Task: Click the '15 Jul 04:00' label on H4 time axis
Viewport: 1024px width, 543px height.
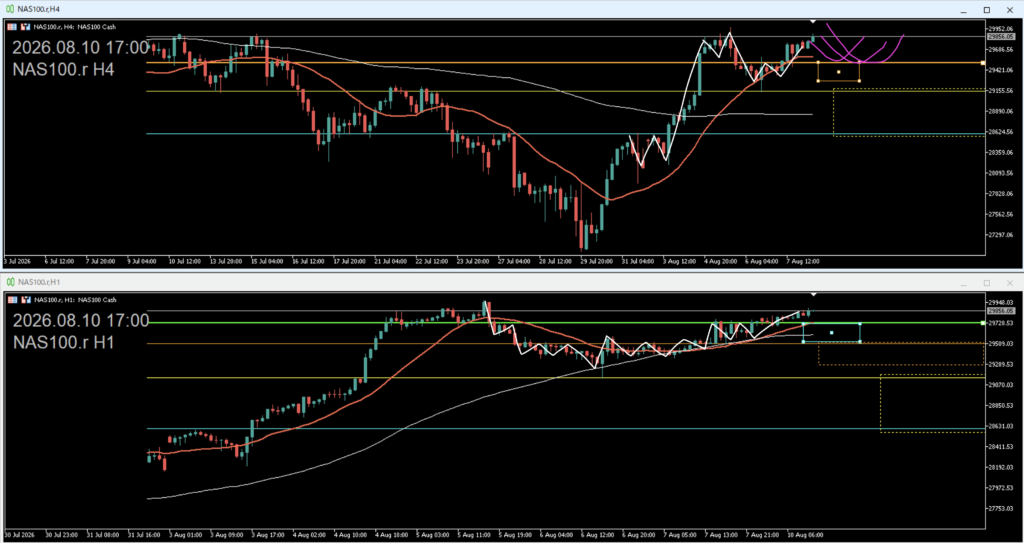Action: pyautogui.click(x=267, y=261)
